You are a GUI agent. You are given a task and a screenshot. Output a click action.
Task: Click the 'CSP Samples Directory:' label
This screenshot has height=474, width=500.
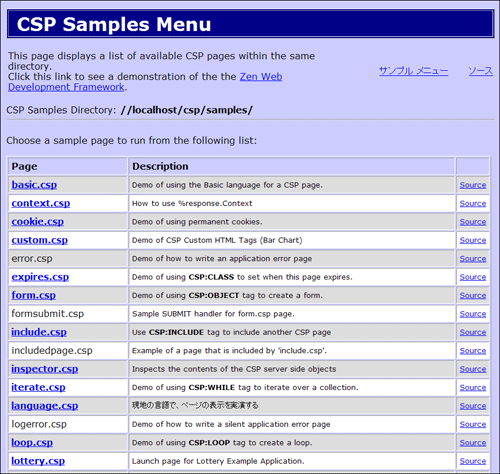click(x=61, y=110)
